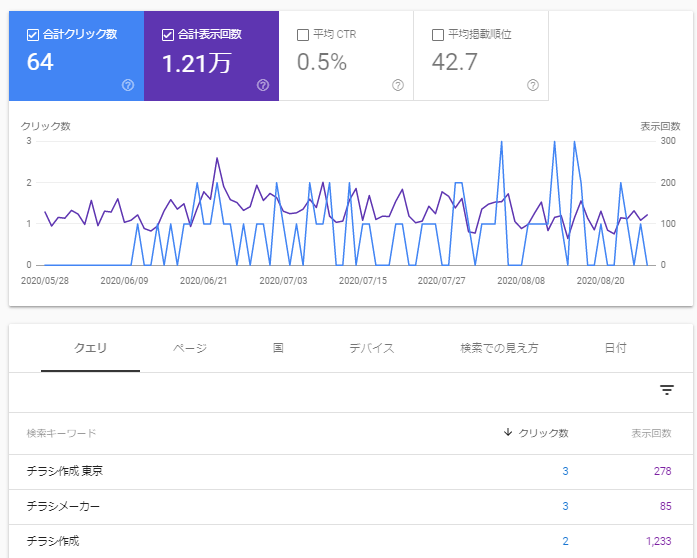Click the 85 impressions value
The width and height of the screenshot is (697, 558).
tap(665, 506)
